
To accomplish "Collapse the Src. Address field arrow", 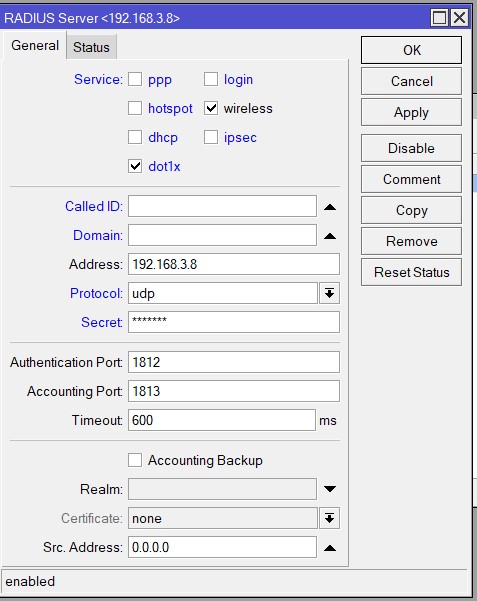I will [x=330, y=548].
